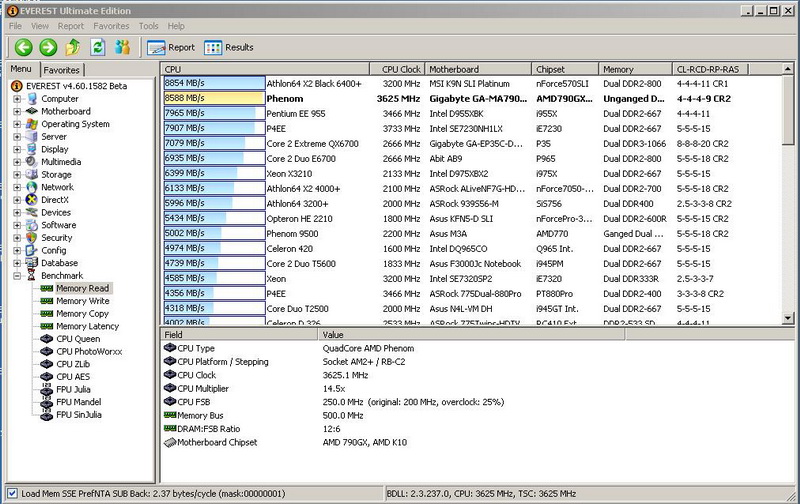This screenshot has width=800, height=504.
Task: Click the Motherboard Chipset field icon
Action: (x=169, y=442)
